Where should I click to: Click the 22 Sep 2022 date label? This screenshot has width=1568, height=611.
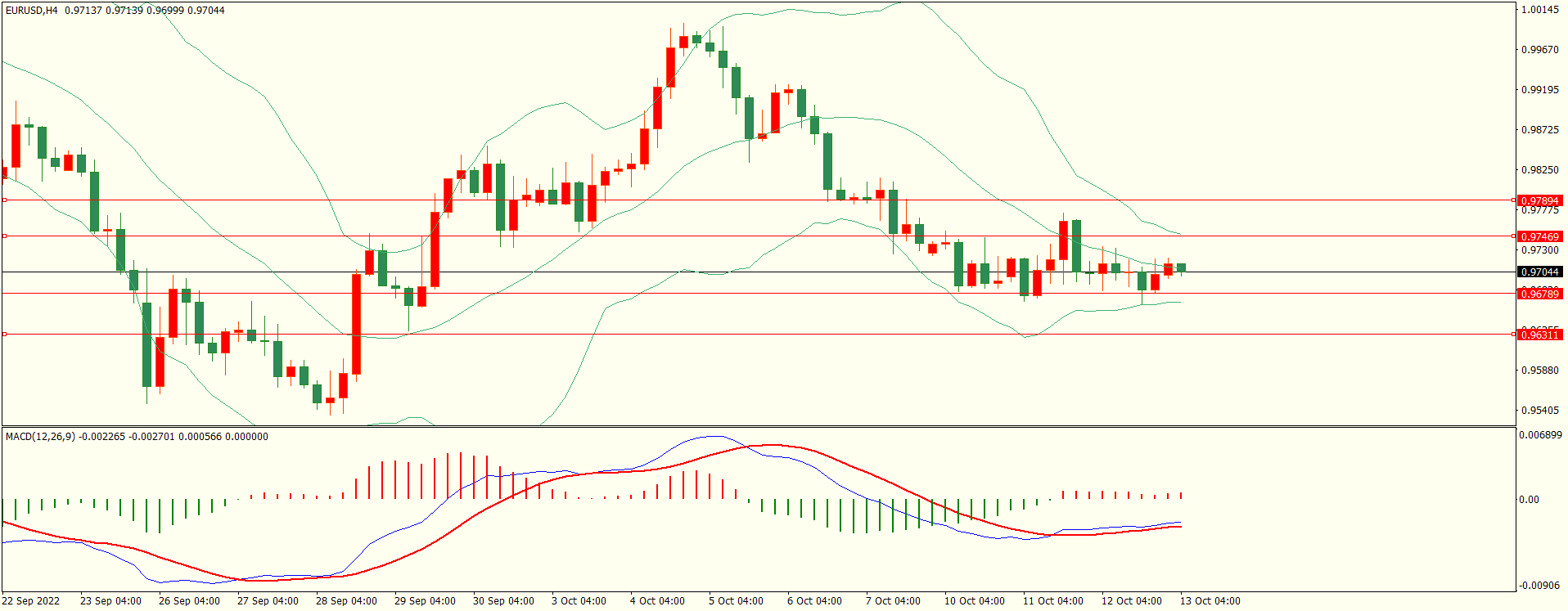31,601
